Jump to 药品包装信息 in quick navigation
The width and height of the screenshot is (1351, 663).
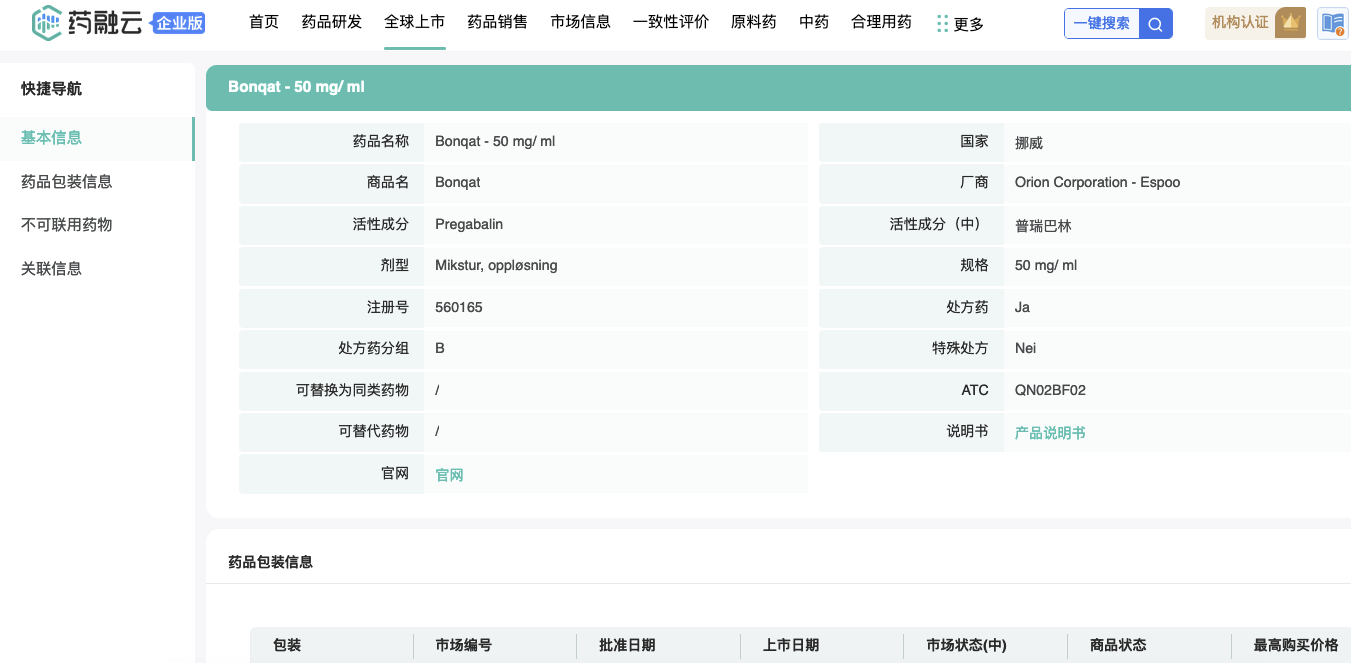[x=66, y=182]
